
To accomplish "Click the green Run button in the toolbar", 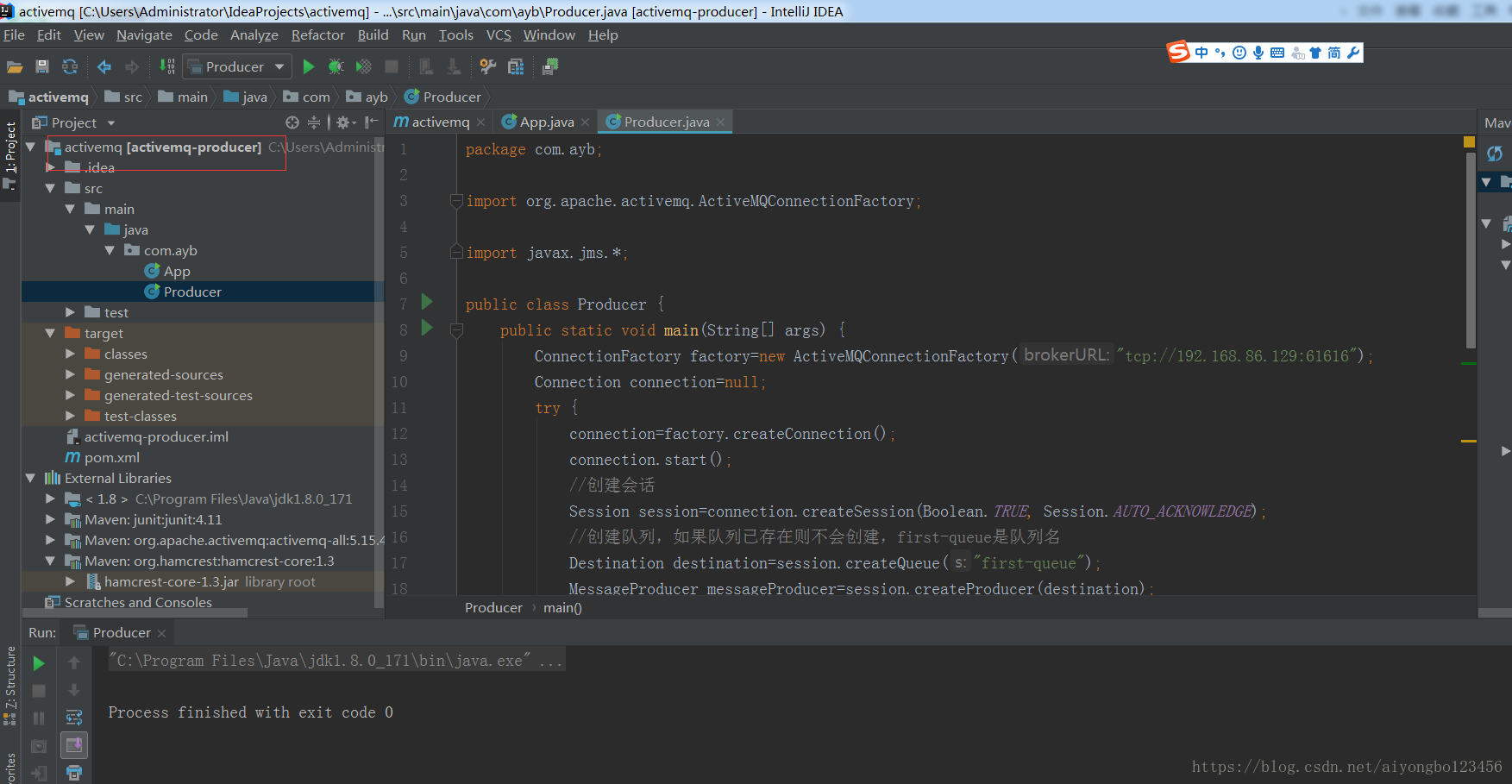I will [x=309, y=66].
